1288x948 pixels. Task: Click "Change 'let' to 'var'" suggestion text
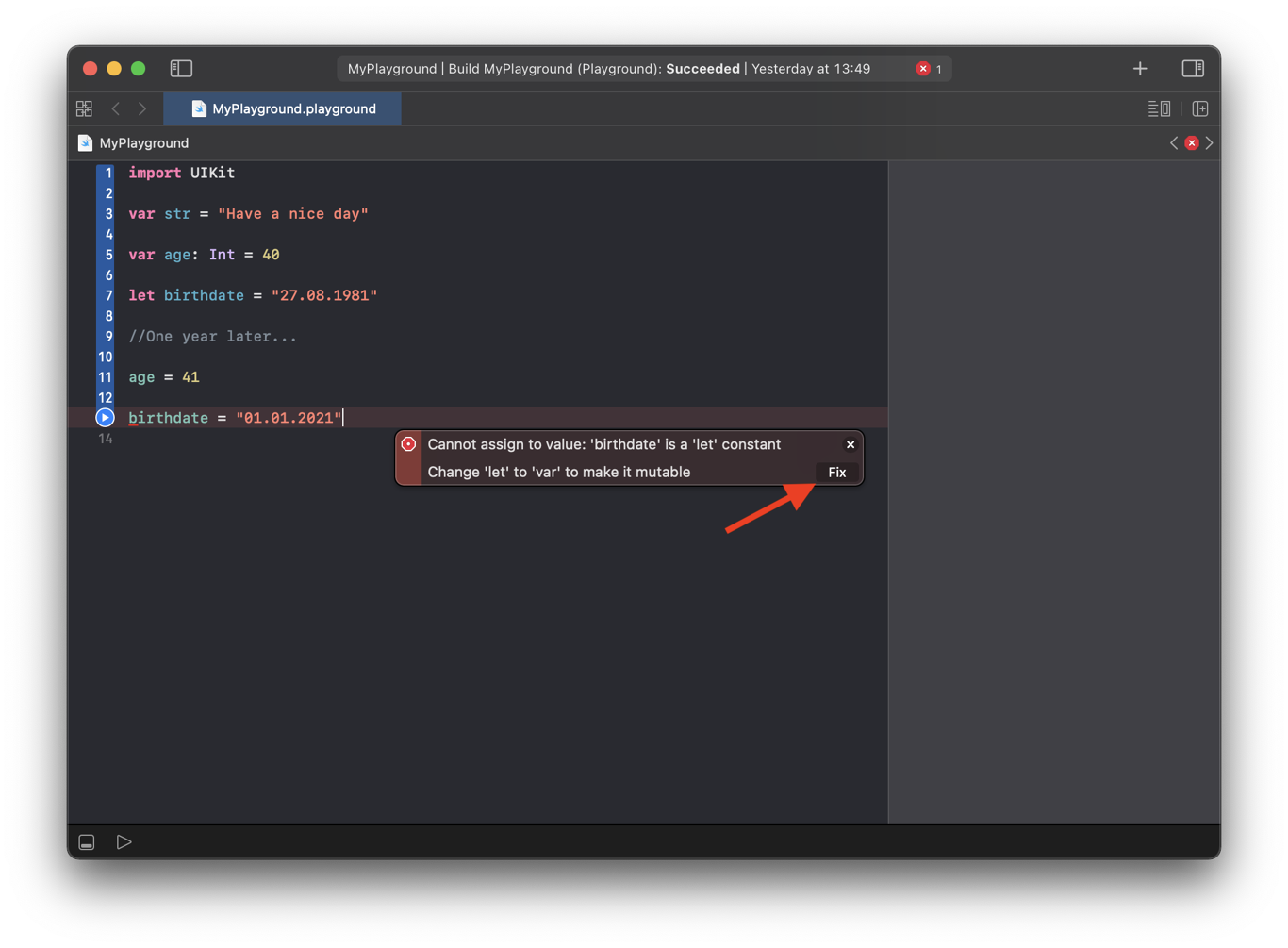559,472
